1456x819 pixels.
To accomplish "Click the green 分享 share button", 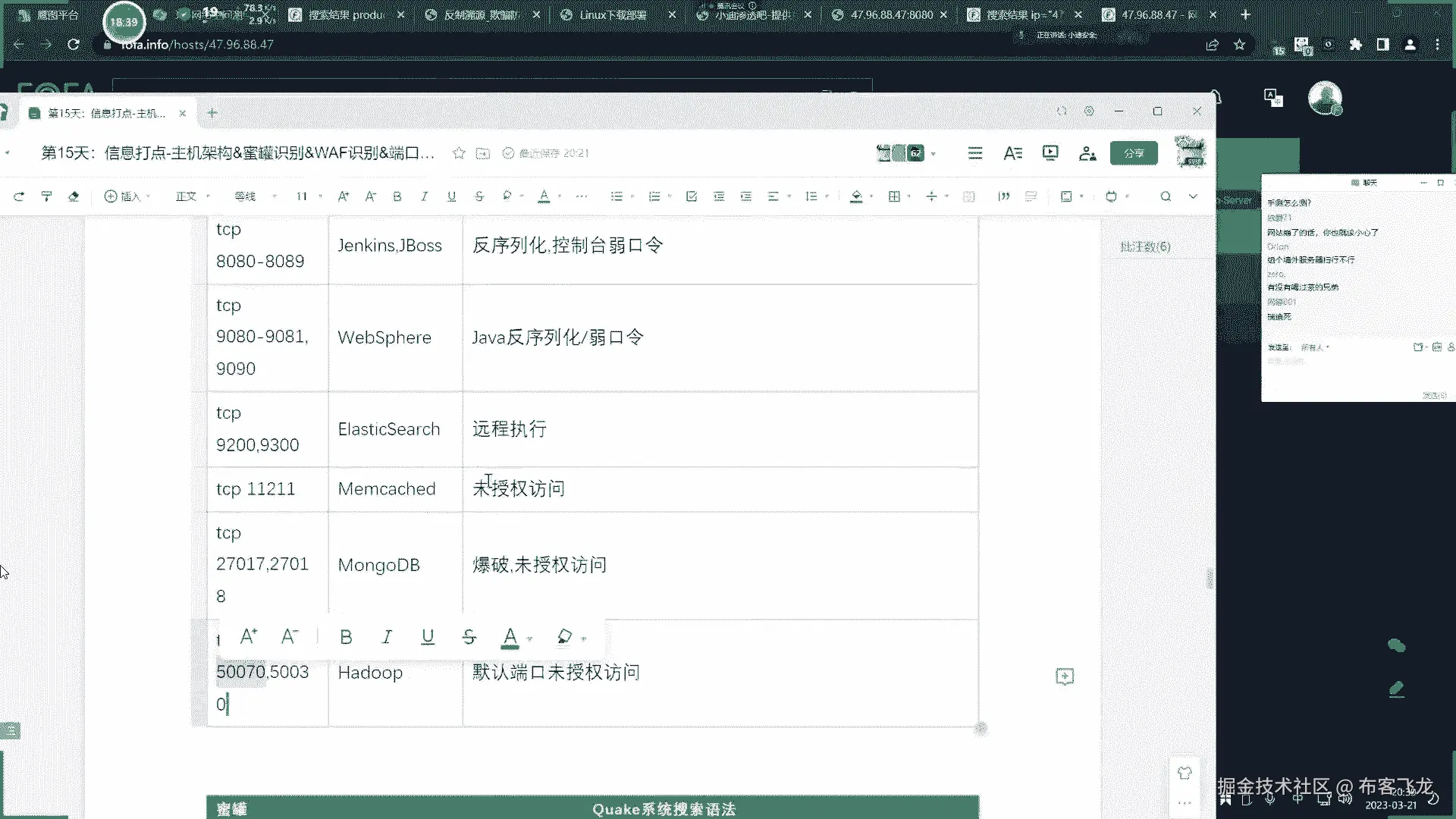I will pyautogui.click(x=1134, y=153).
